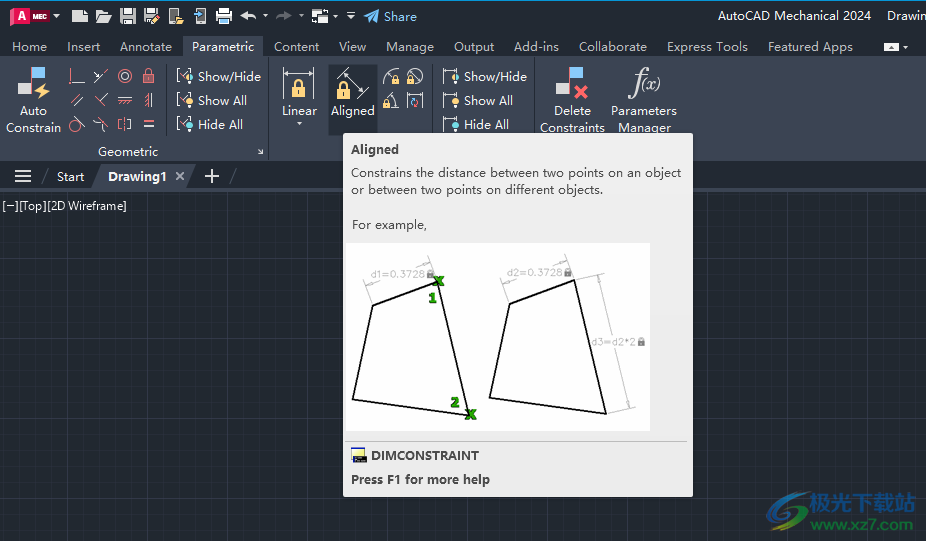Image resolution: width=926 pixels, height=541 pixels.
Task: Open ribbon minimize options dropdown
Action: pos(905,47)
